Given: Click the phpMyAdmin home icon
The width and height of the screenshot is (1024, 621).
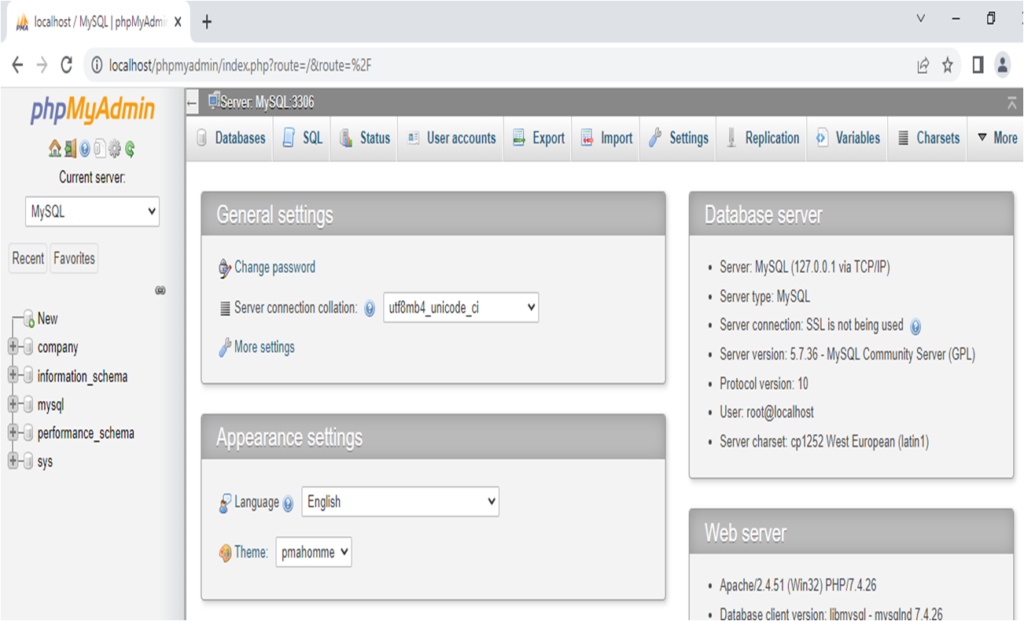Looking at the screenshot, I should [55, 148].
